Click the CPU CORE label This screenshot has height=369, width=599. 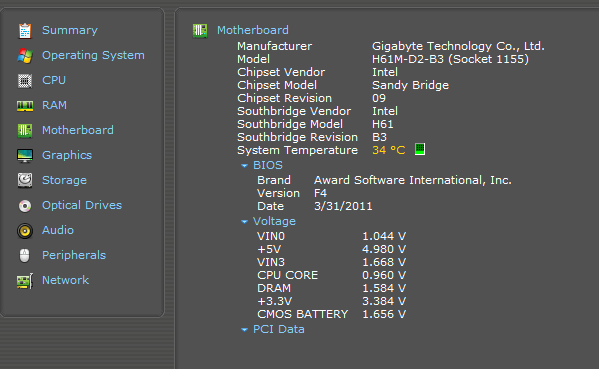[287, 275]
